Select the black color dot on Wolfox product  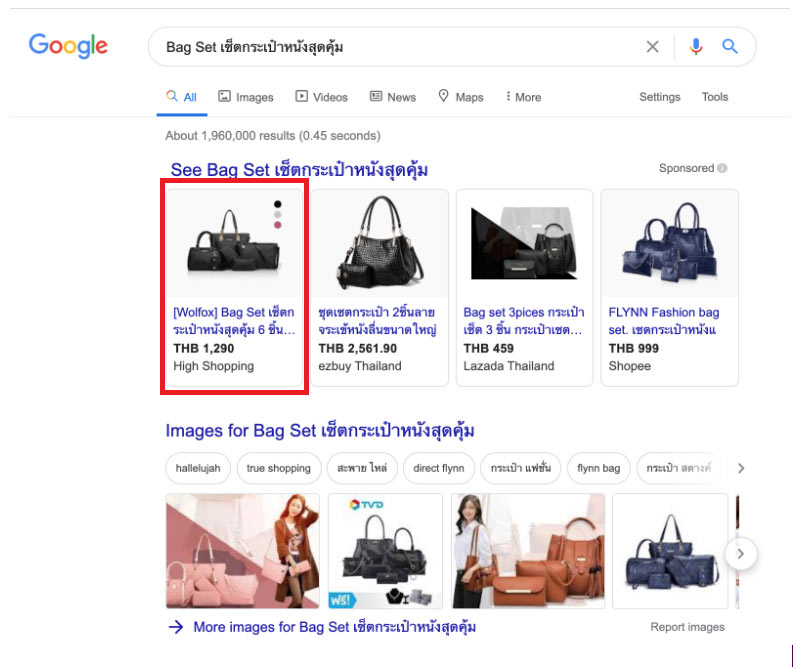click(278, 204)
